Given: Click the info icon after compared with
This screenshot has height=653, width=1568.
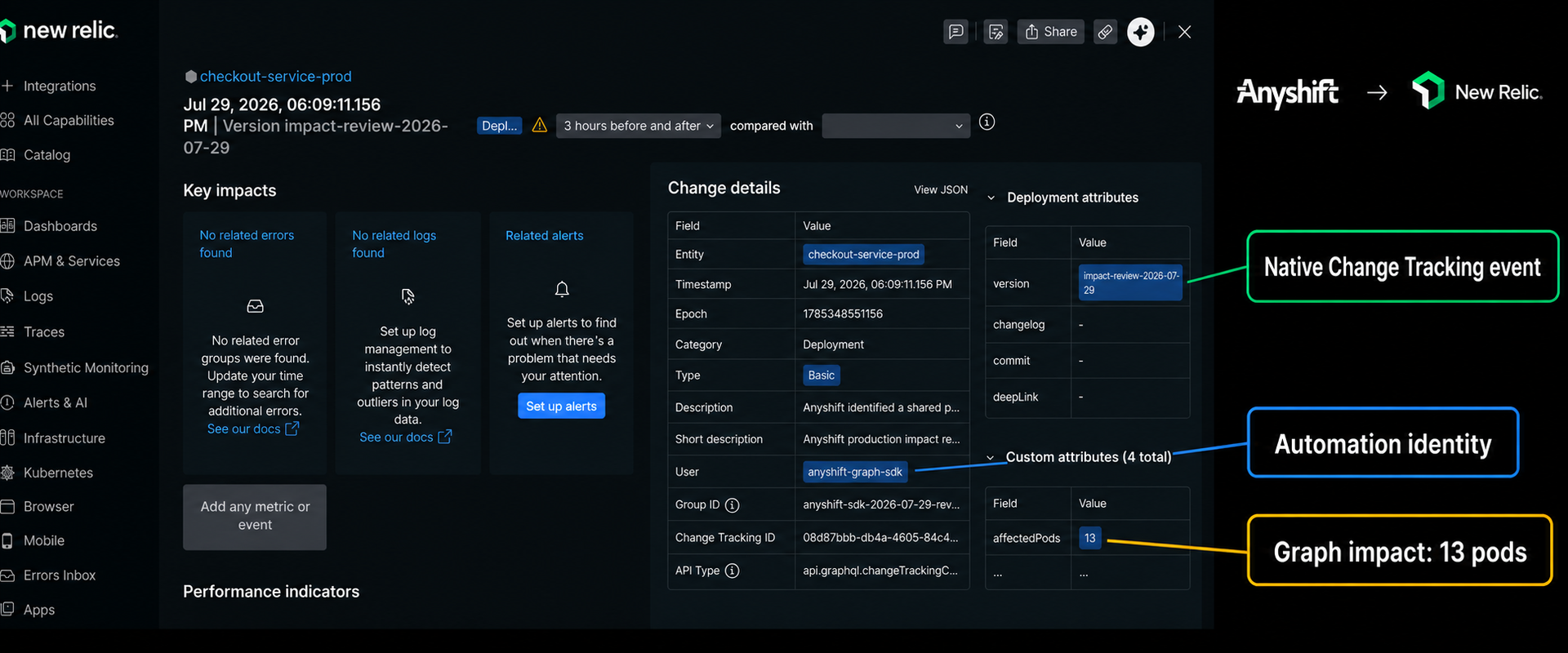Looking at the screenshot, I should tap(987, 122).
